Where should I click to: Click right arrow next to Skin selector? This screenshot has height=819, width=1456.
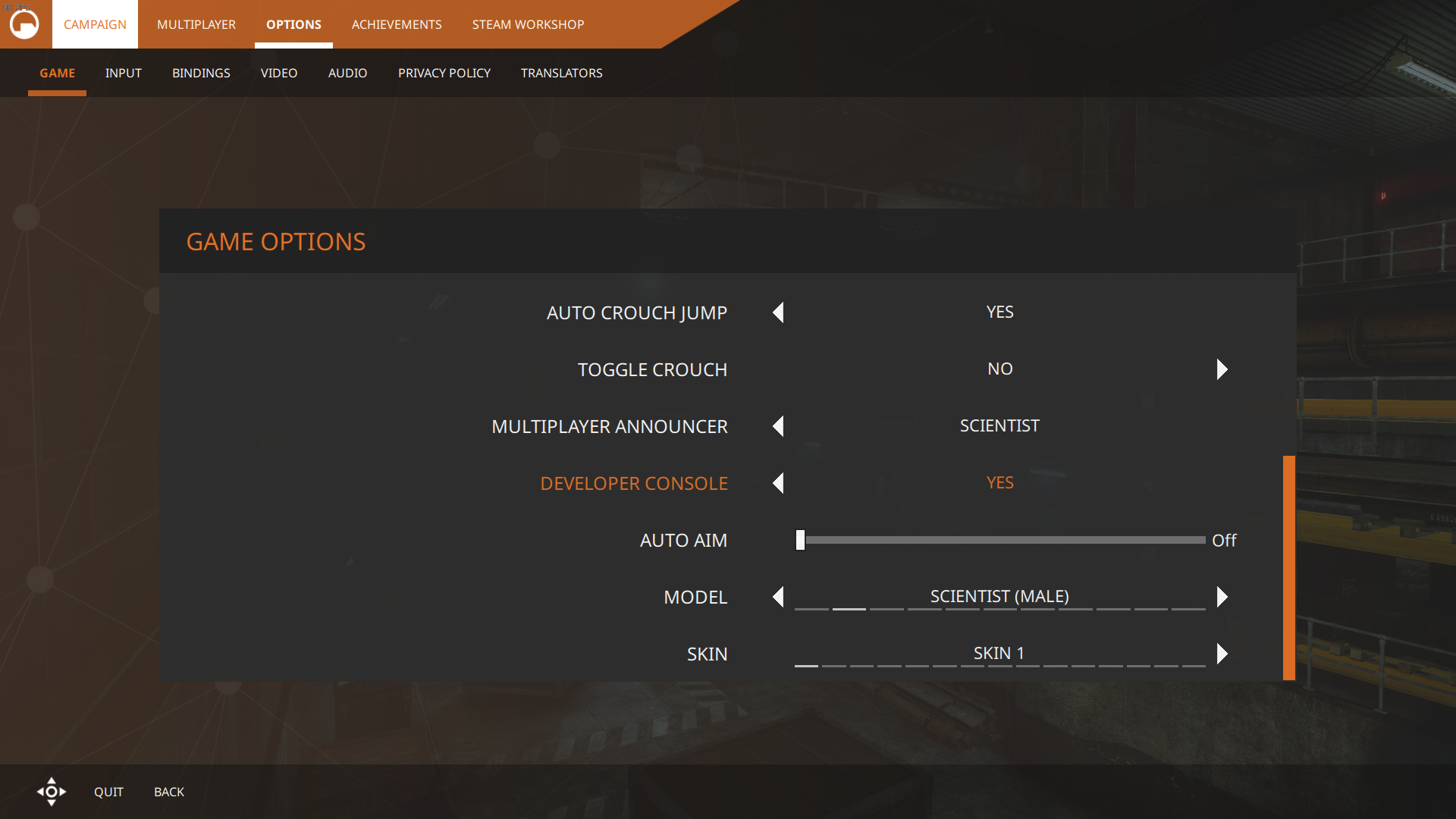[1222, 654]
